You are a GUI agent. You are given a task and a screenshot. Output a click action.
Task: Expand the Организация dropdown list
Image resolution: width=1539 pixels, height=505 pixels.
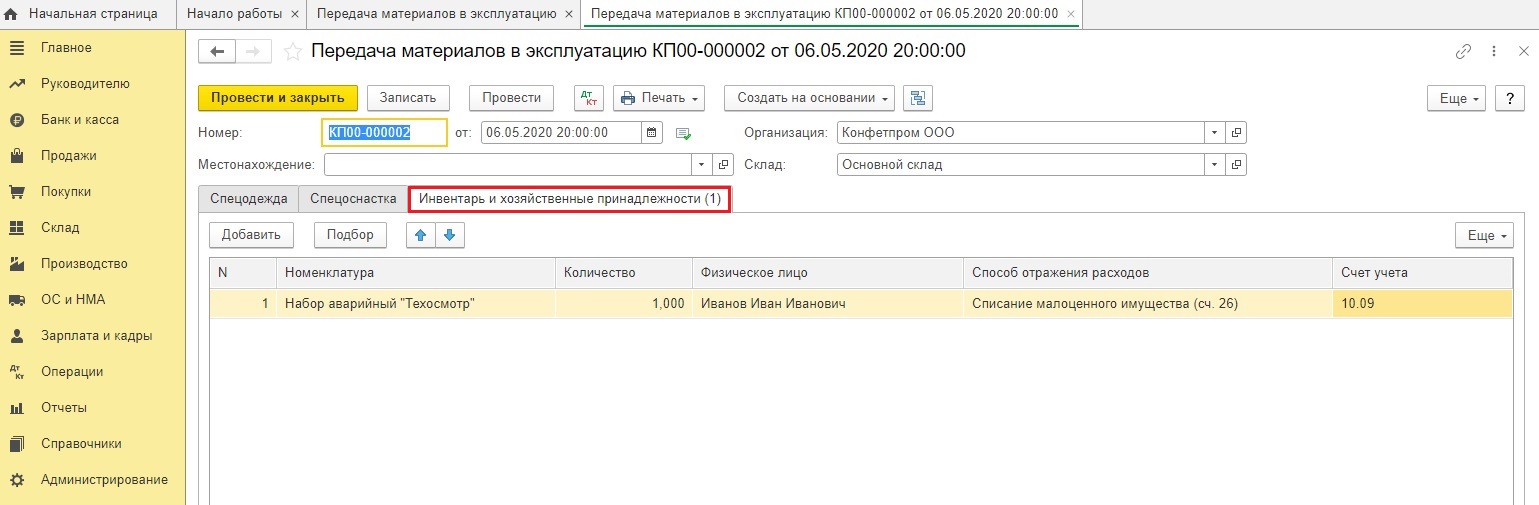pyautogui.click(x=1214, y=132)
